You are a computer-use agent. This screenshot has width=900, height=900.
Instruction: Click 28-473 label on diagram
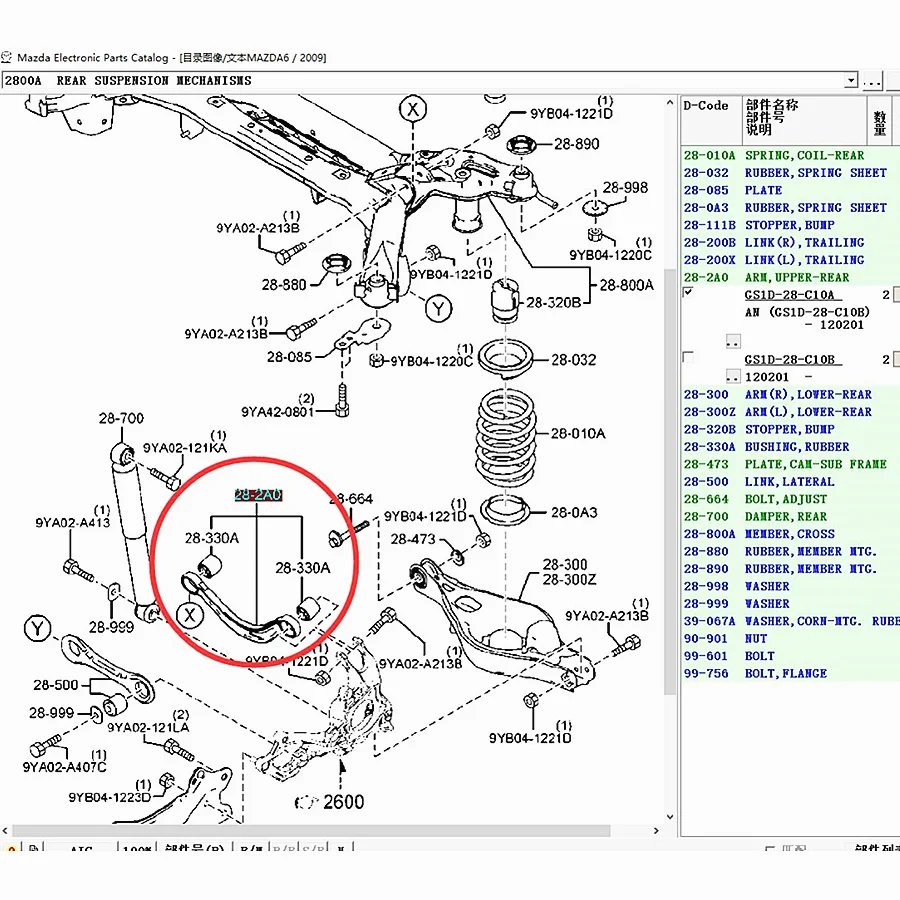413,539
